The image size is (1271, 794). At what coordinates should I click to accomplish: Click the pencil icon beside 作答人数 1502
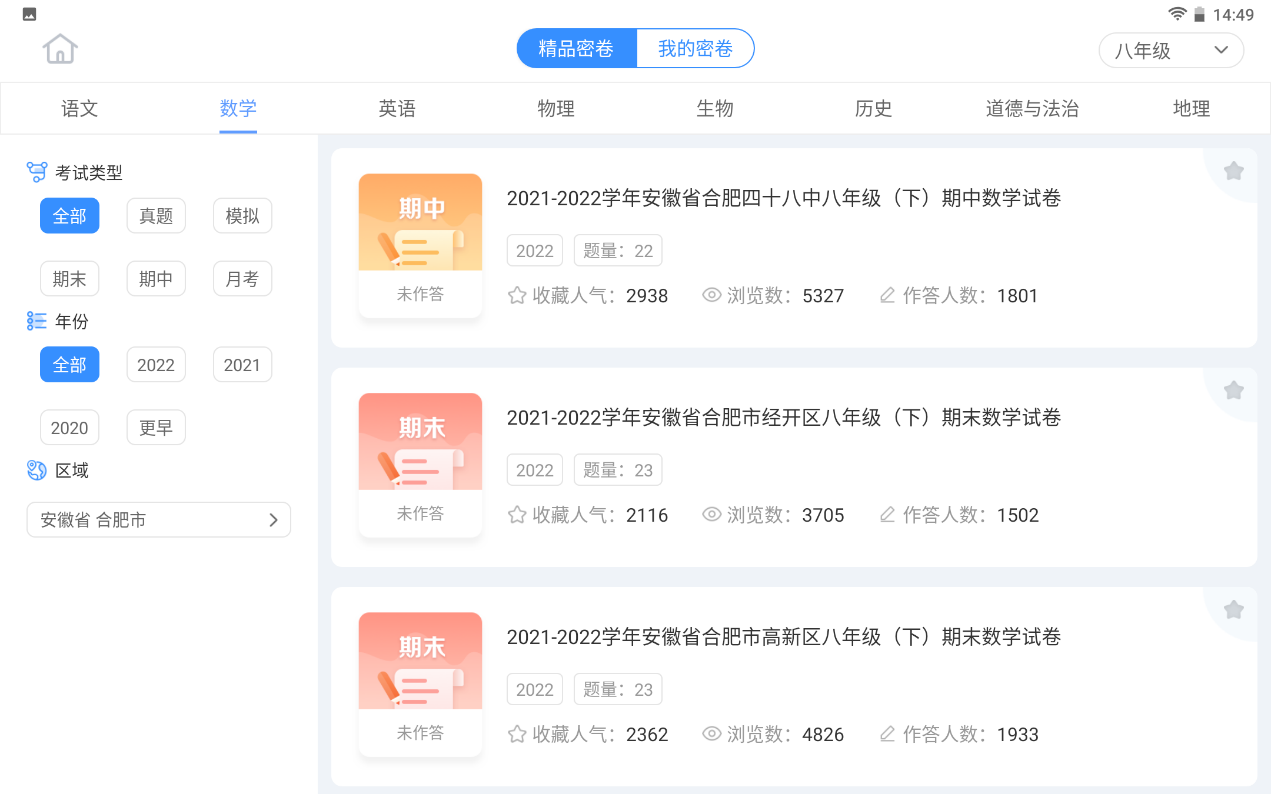pos(887,515)
